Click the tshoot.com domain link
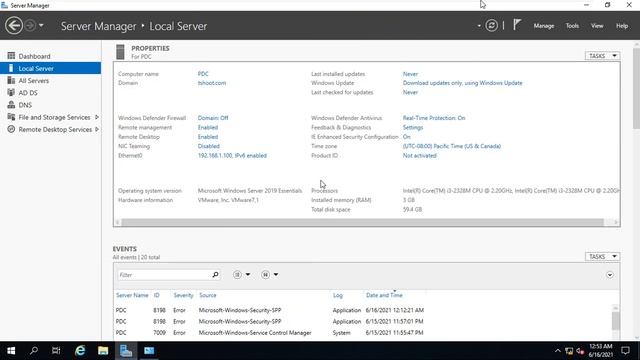Viewport: 640px width, 360px height. (x=212, y=83)
